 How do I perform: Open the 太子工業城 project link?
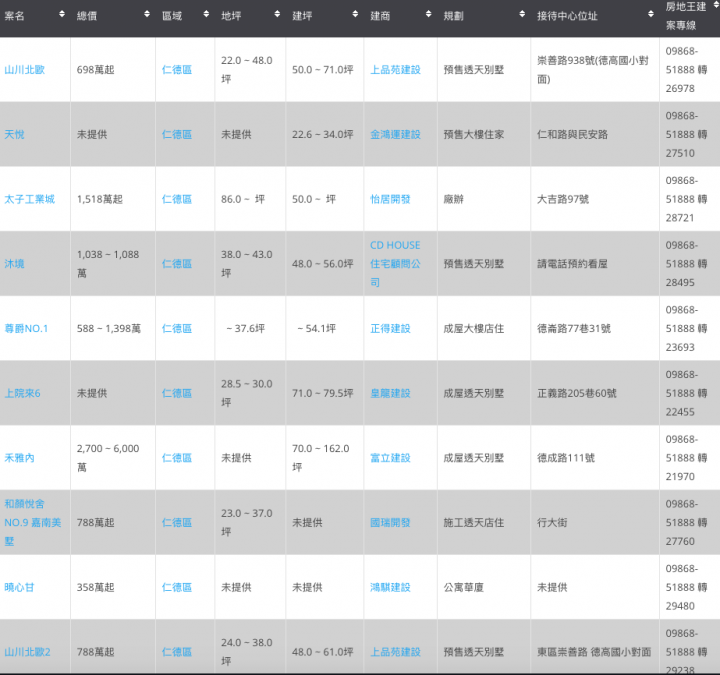pyautogui.click(x=29, y=199)
